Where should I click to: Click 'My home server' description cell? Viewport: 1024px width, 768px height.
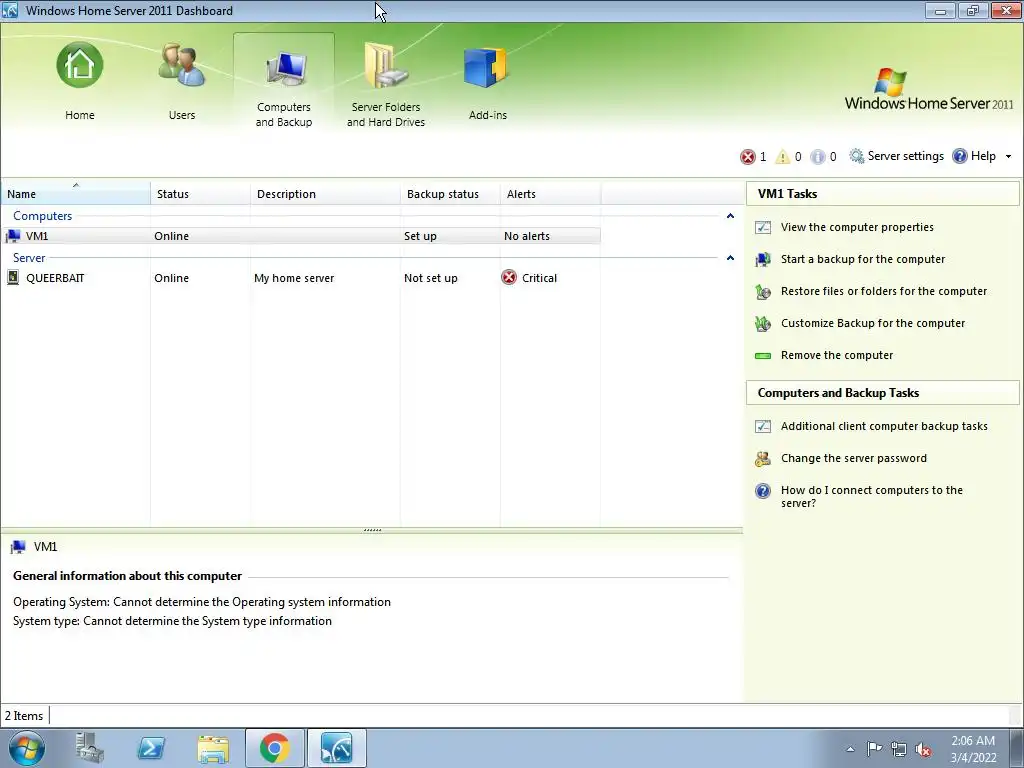[x=294, y=278]
